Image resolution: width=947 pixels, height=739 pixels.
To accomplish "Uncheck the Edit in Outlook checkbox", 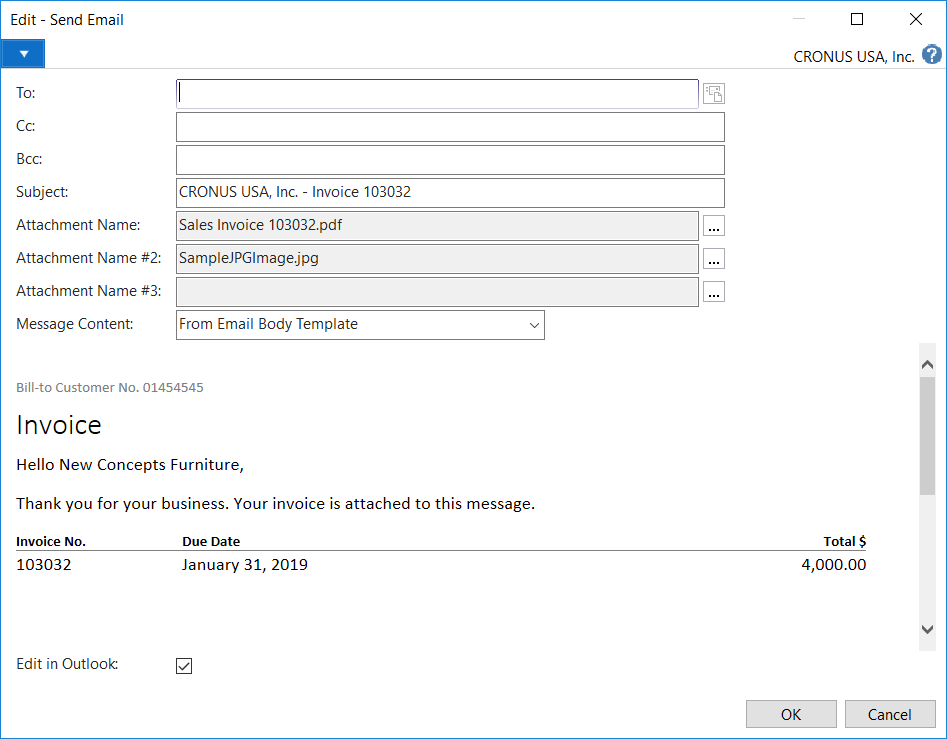I will 184,666.
